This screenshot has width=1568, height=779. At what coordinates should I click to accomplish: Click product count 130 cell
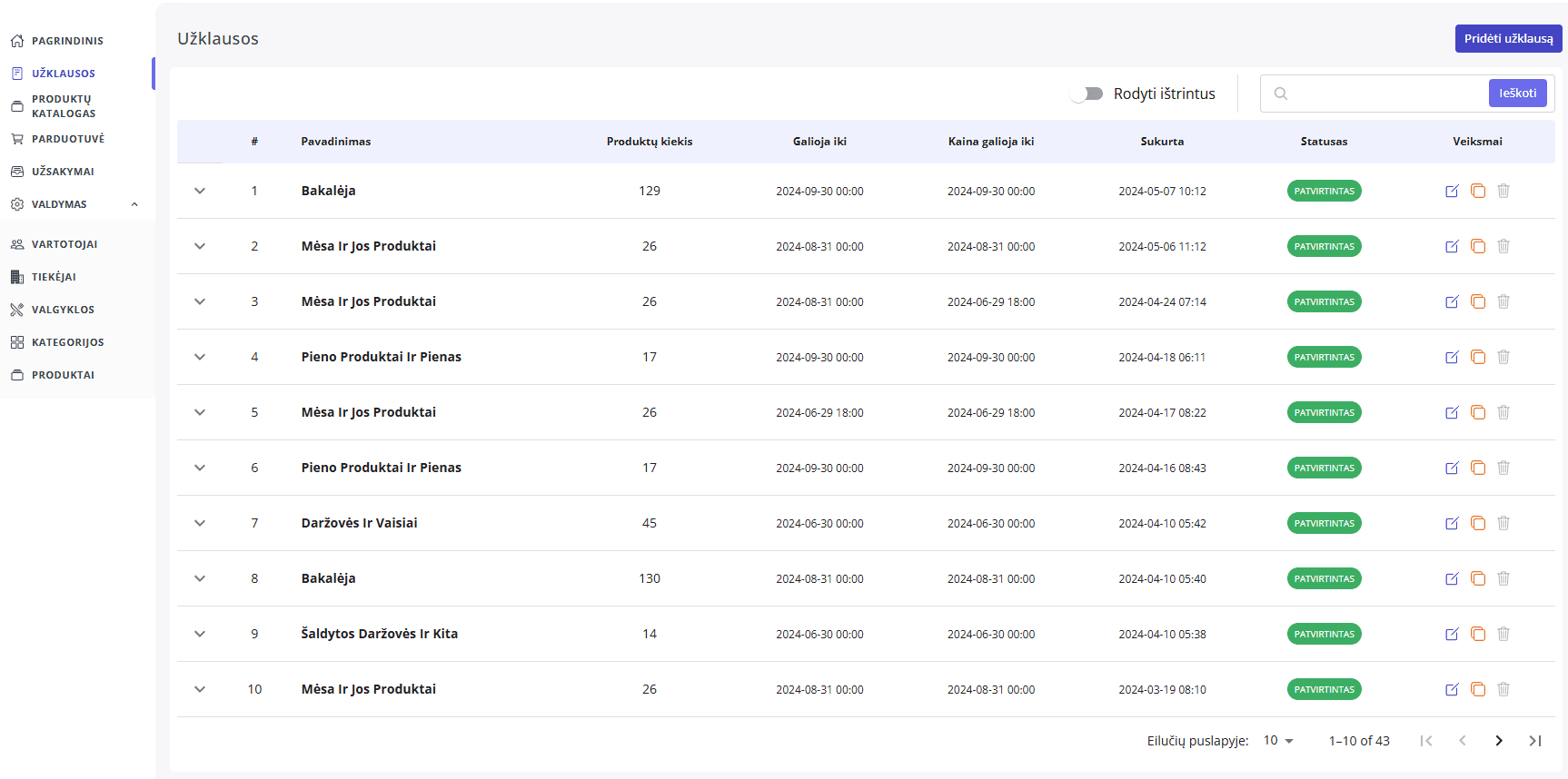(x=650, y=578)
